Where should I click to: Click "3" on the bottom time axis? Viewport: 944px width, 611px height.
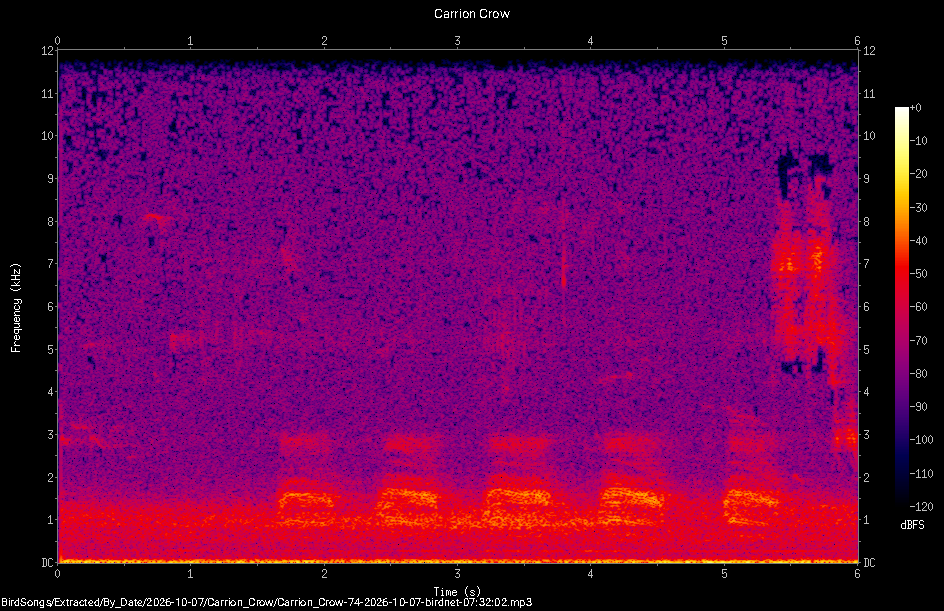tap(458, 574)
